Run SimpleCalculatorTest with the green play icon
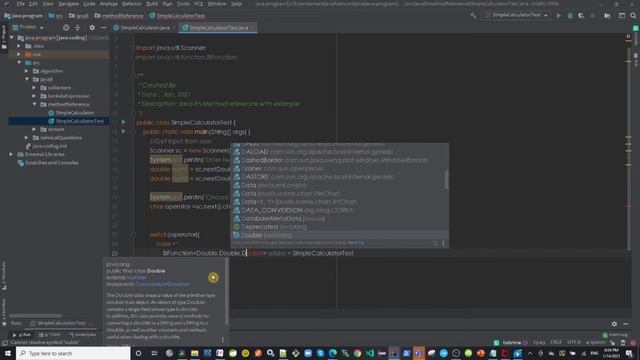This screenshot has height=360, width=640. tap(558, 16)
